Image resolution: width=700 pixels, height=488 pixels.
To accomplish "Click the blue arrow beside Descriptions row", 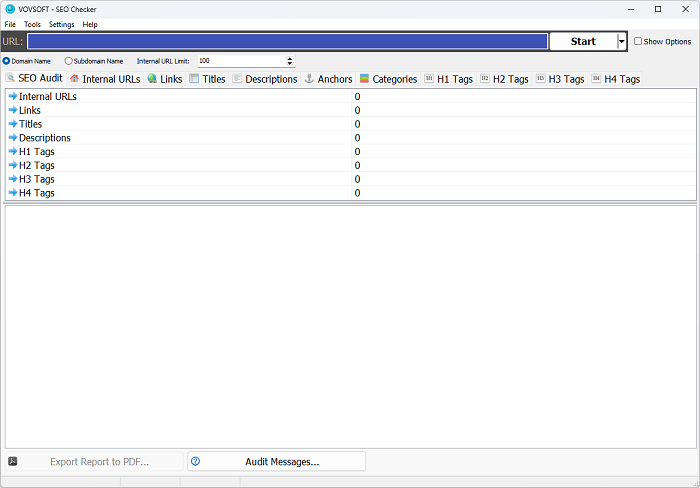I will (13, 138).
